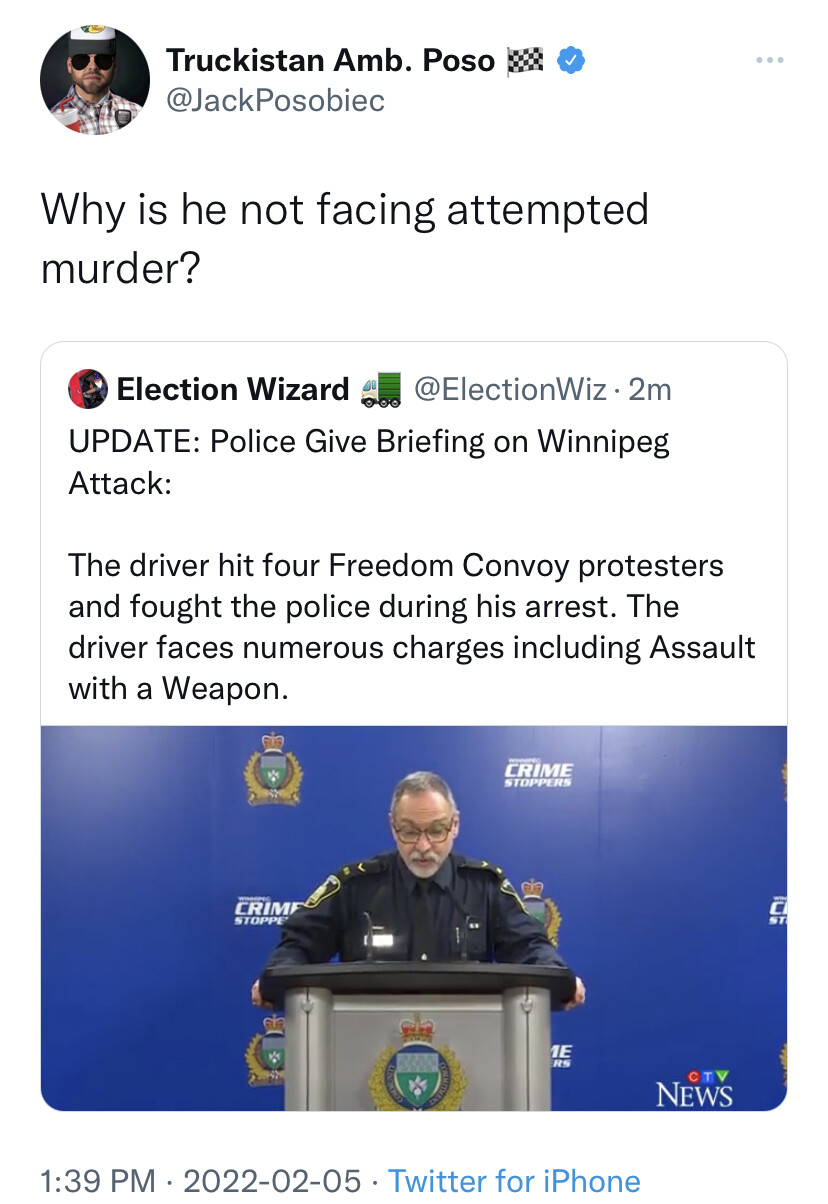Open Election Wizard's small profile avatar

click(87, 389)
